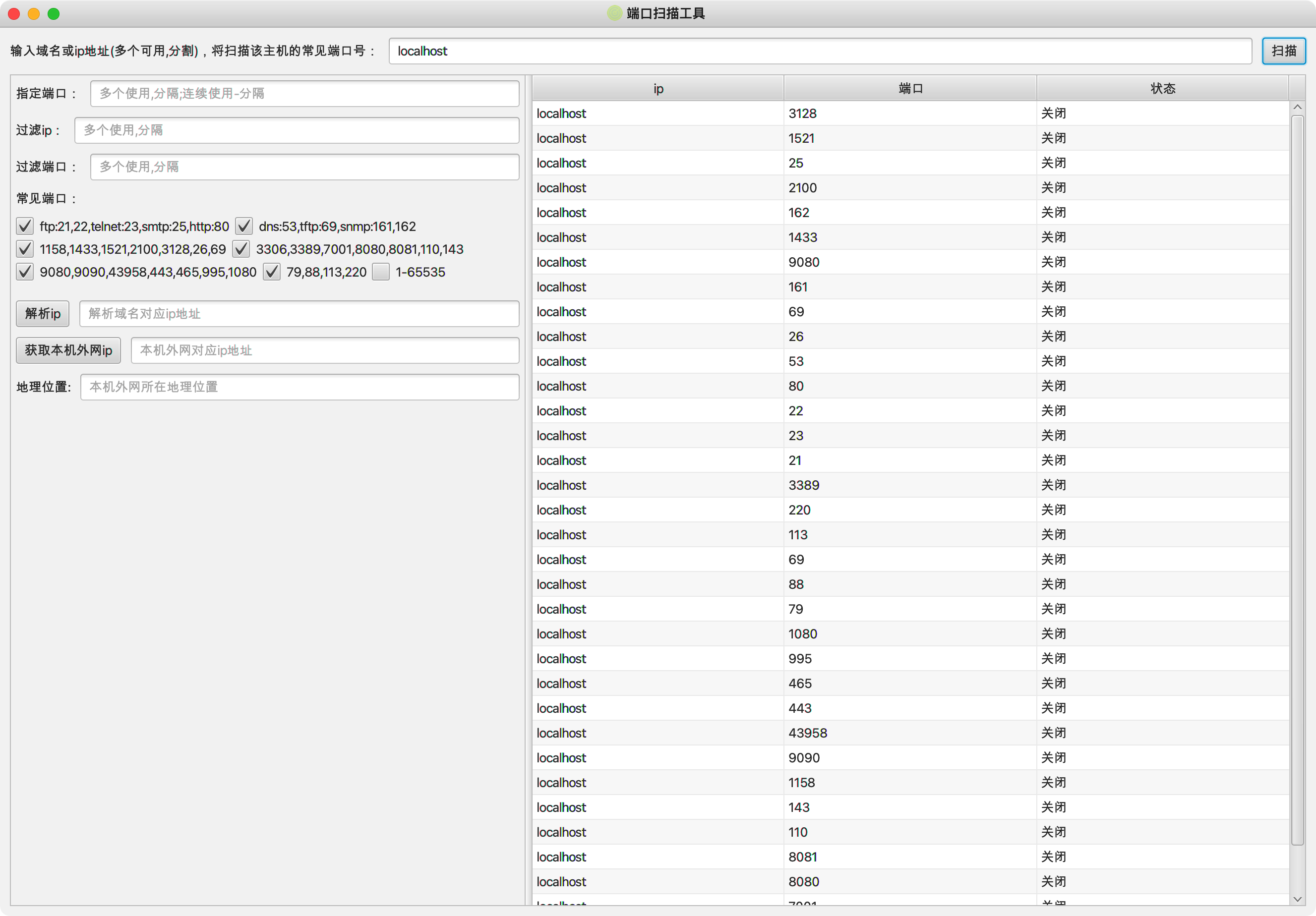Select the row with port 26
Viewport: 1316px width, 916px height.
[x=910, y=336]
